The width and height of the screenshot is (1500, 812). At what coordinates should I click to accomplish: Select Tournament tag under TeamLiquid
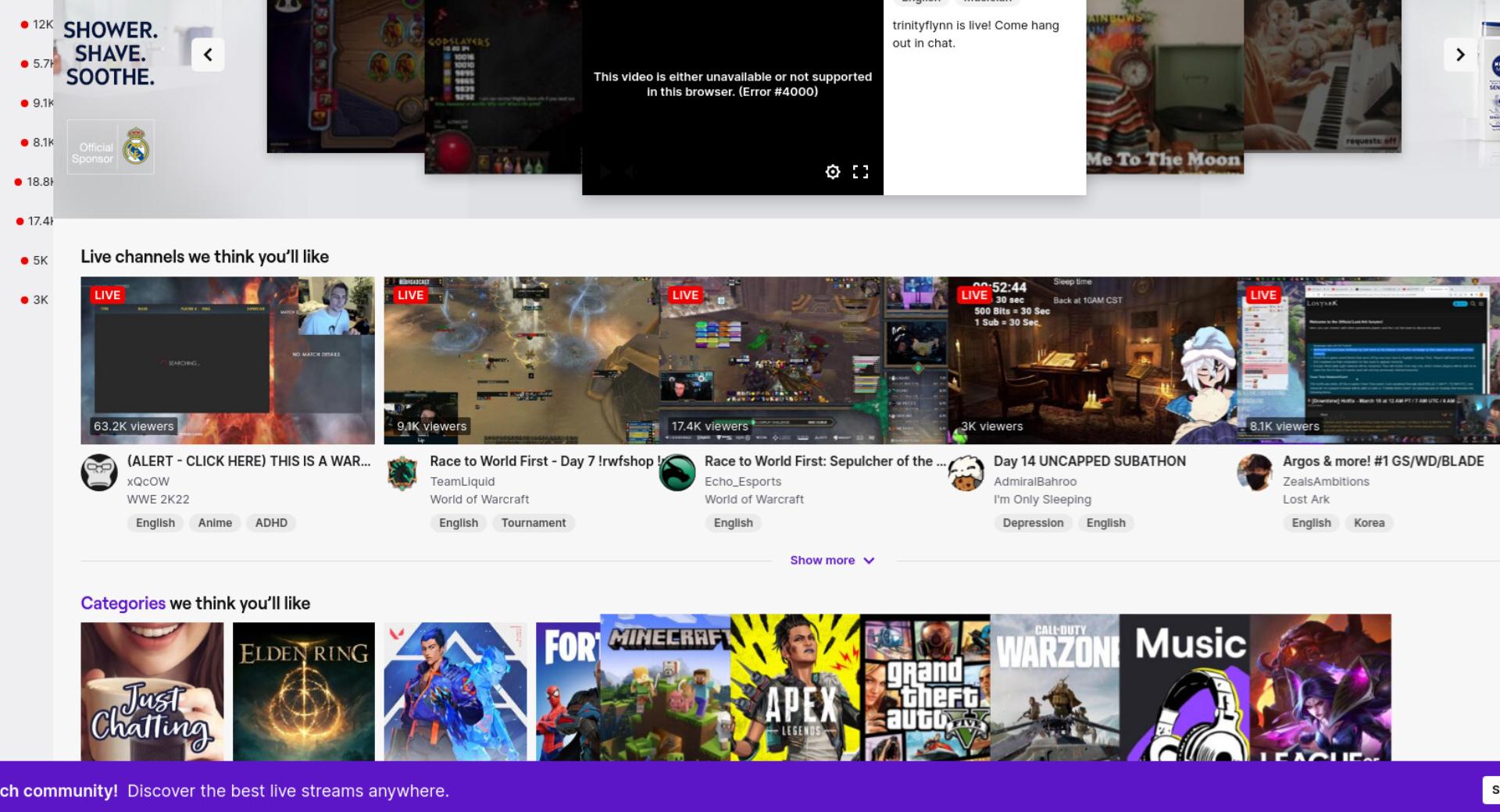(534, 522)
